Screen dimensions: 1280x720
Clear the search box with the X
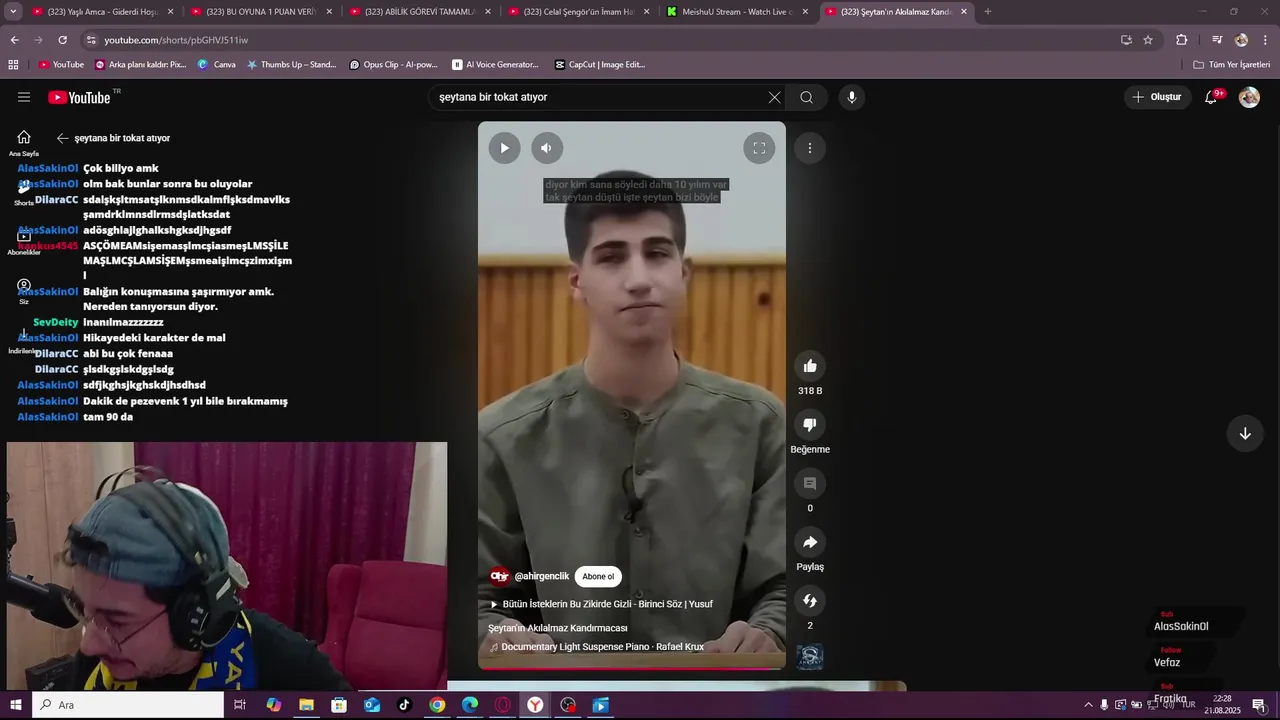click(x=774, y=97)
